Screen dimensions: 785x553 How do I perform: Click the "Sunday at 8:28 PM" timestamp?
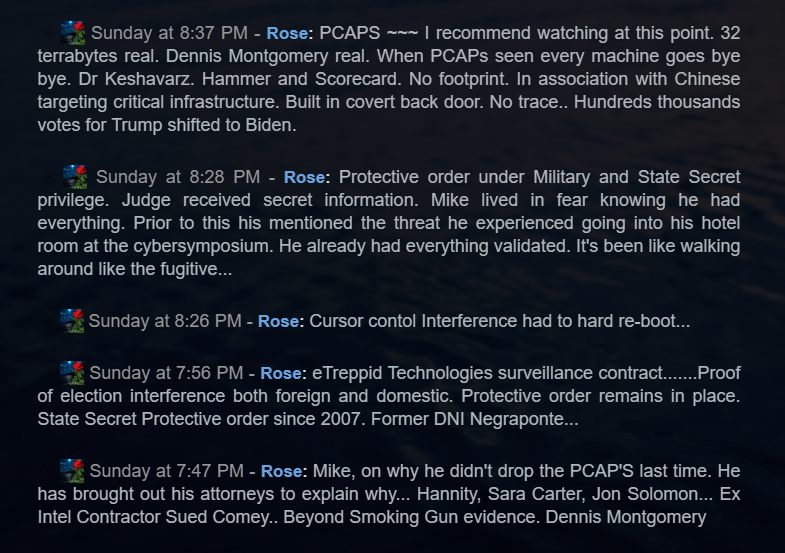pos(178,177)
